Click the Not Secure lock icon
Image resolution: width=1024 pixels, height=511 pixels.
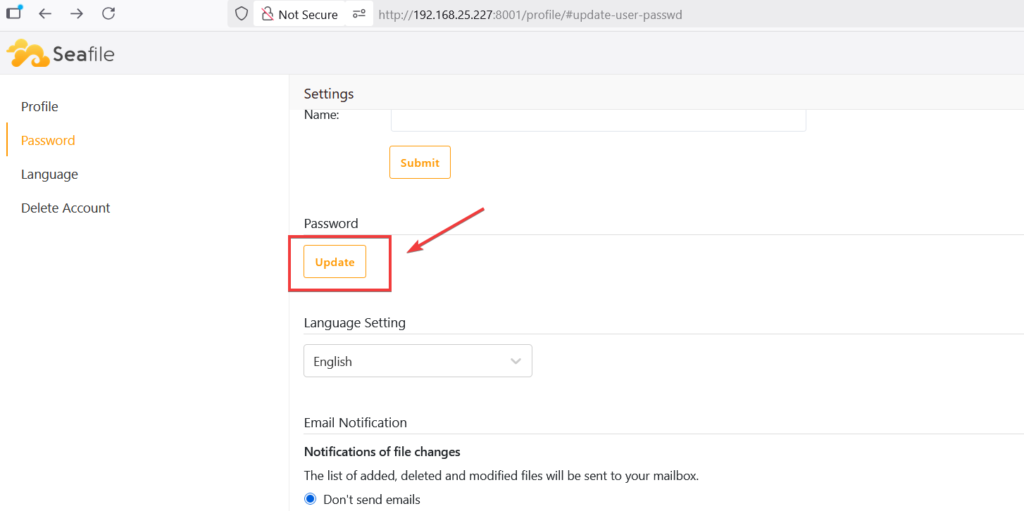click(x=266, y=15)
